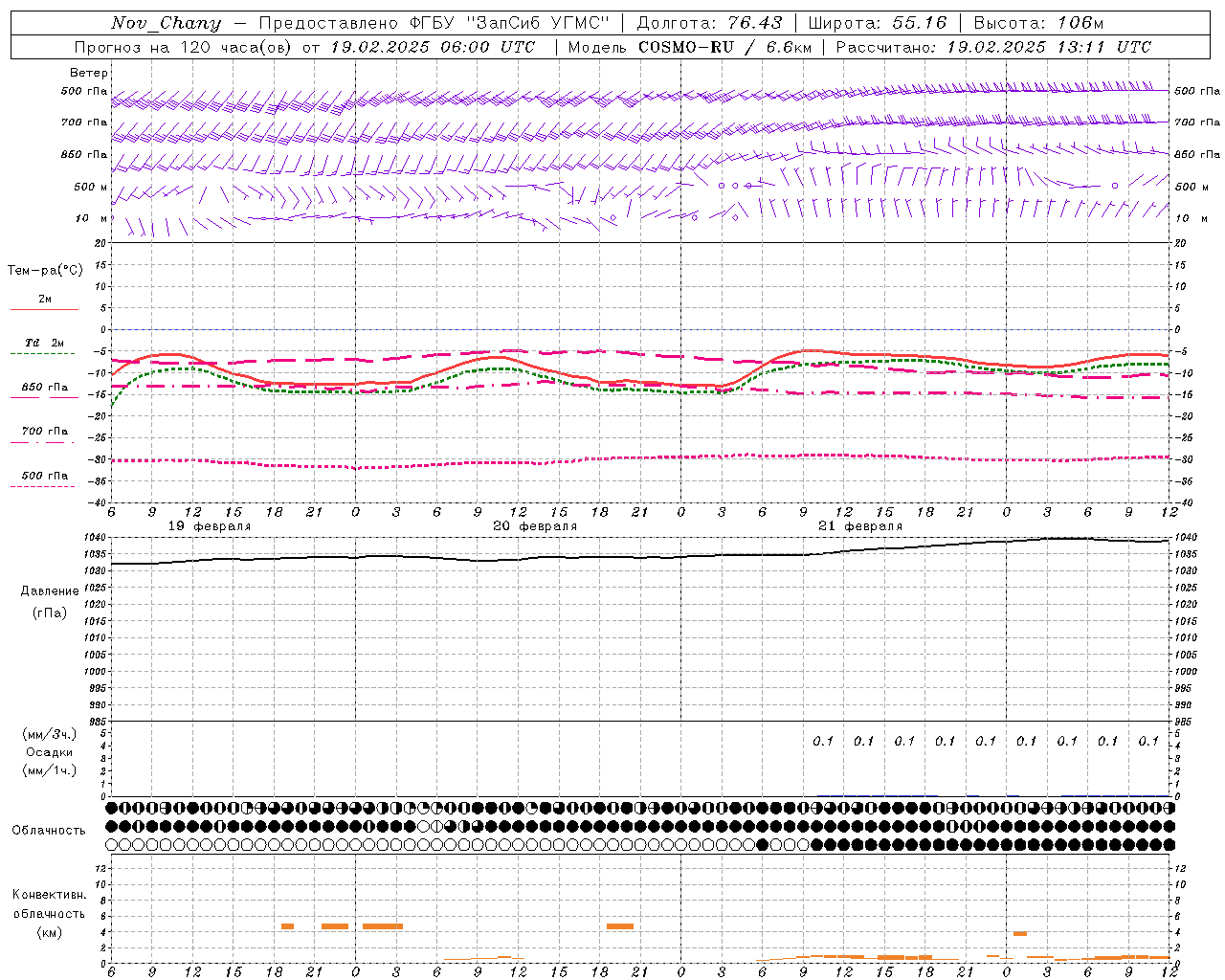Click "850 гПа" entry in temperature legend

point(44,388)
